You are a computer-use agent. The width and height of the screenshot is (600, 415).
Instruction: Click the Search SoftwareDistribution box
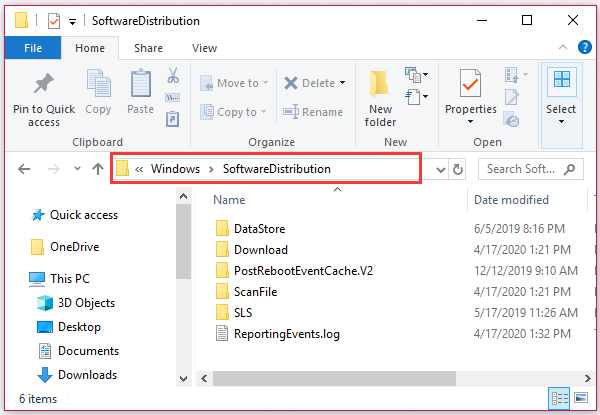pyautogui.click(x=531, y=169)
